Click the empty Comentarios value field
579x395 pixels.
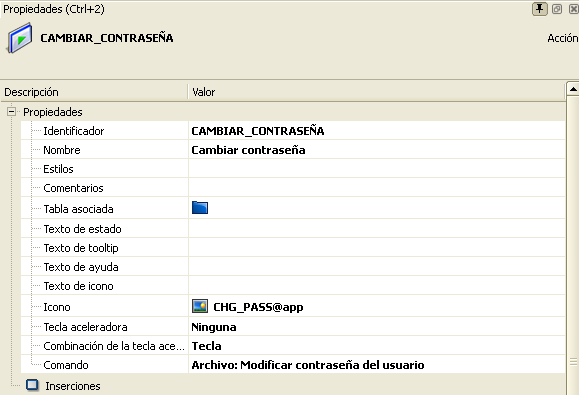click(377, 188)
